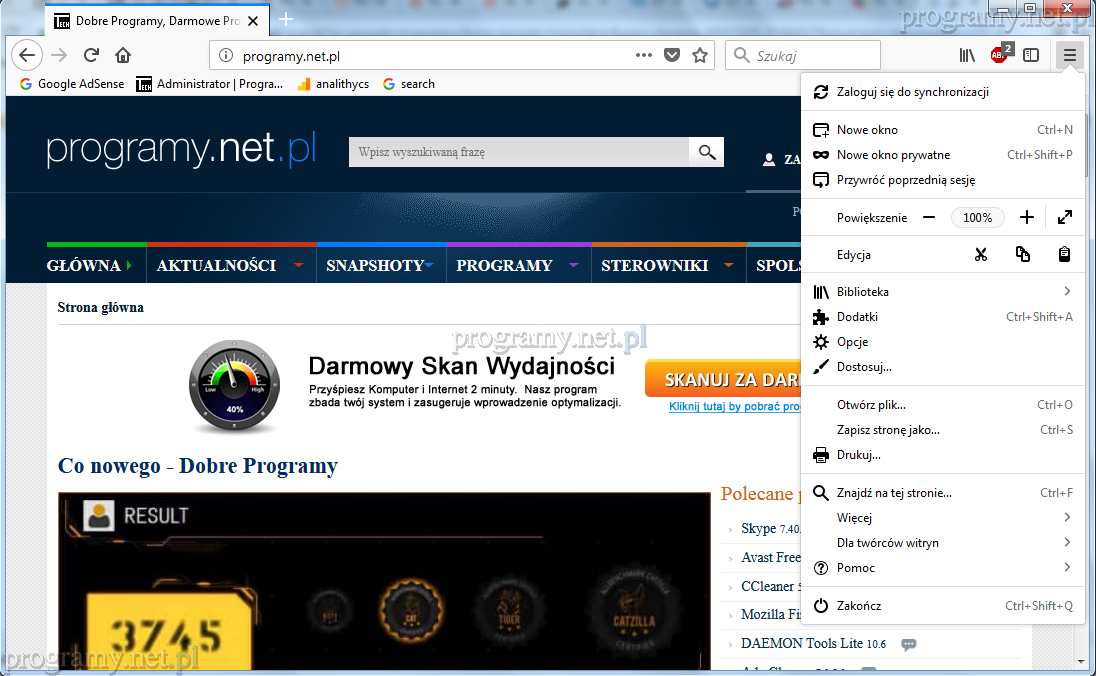Click the site search magnifier button

tap(707, 152)
